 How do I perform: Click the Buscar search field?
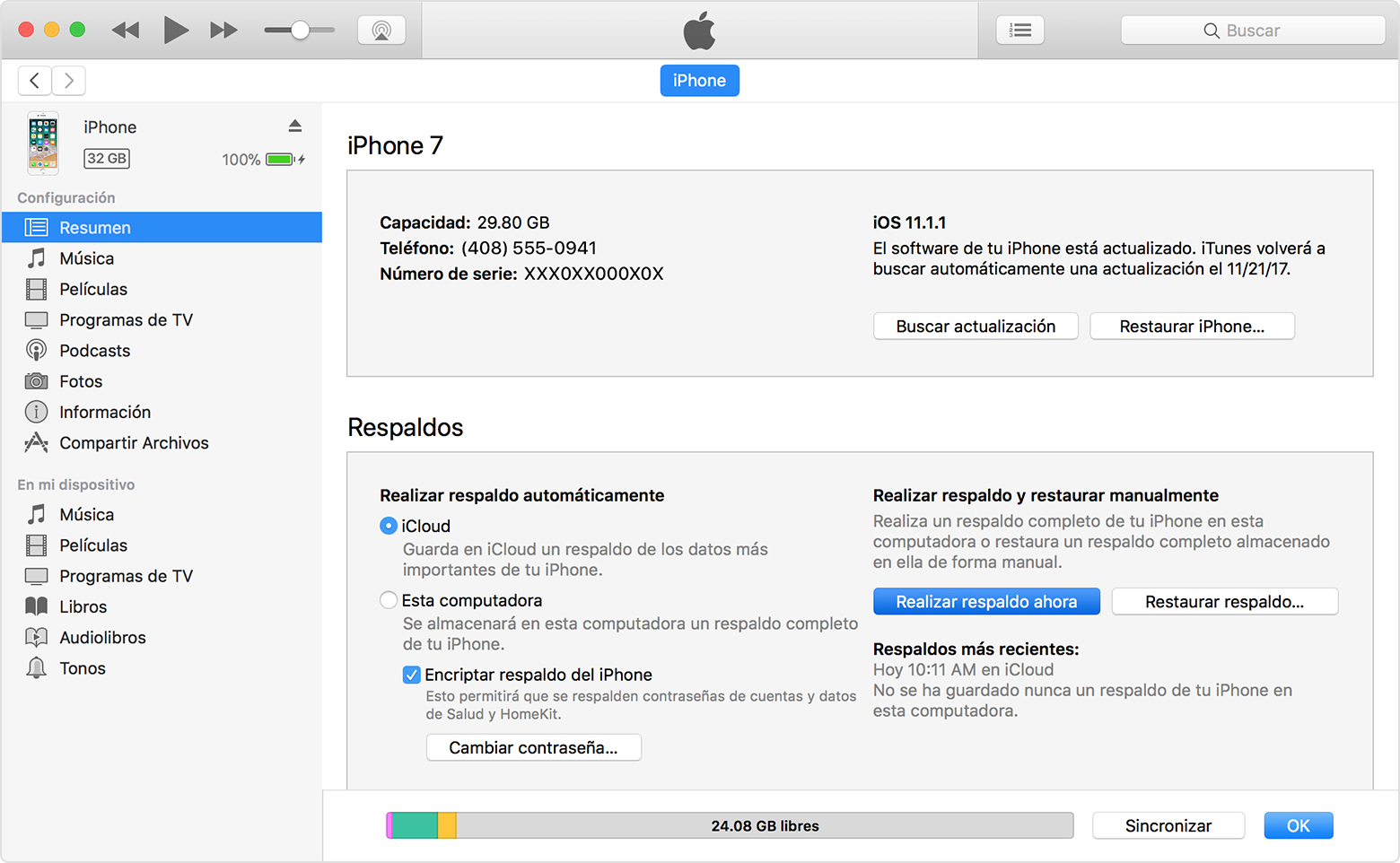(x=1252, y=29)
